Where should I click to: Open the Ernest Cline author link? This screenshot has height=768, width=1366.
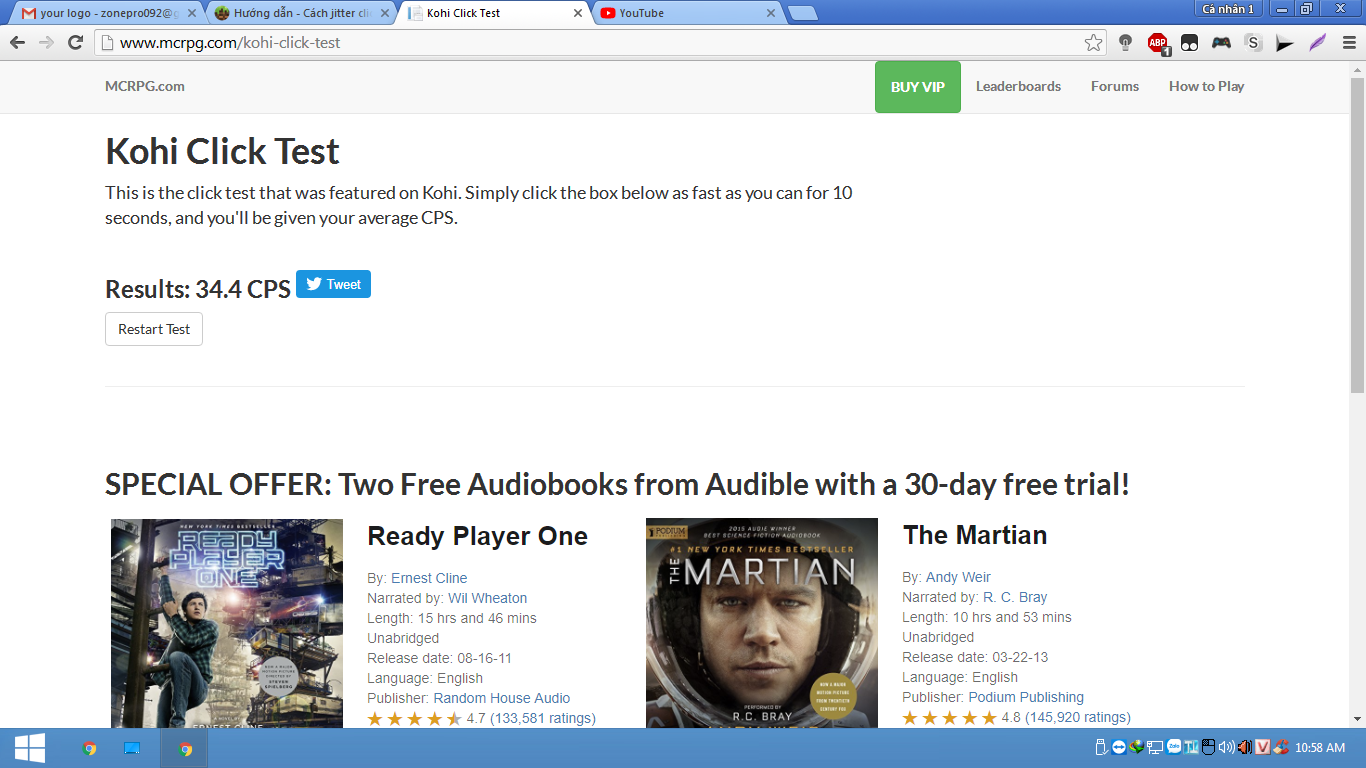click(429, 578)
